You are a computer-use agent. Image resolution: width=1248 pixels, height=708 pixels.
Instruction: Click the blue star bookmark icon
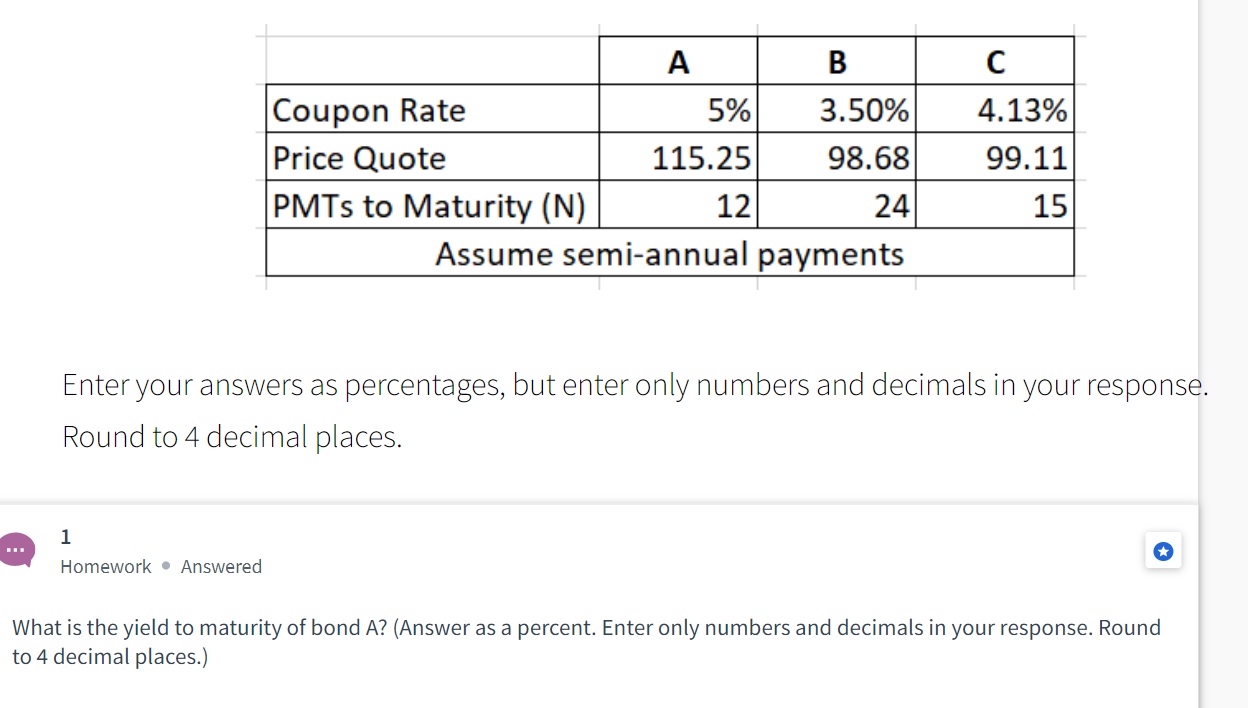1163,550
